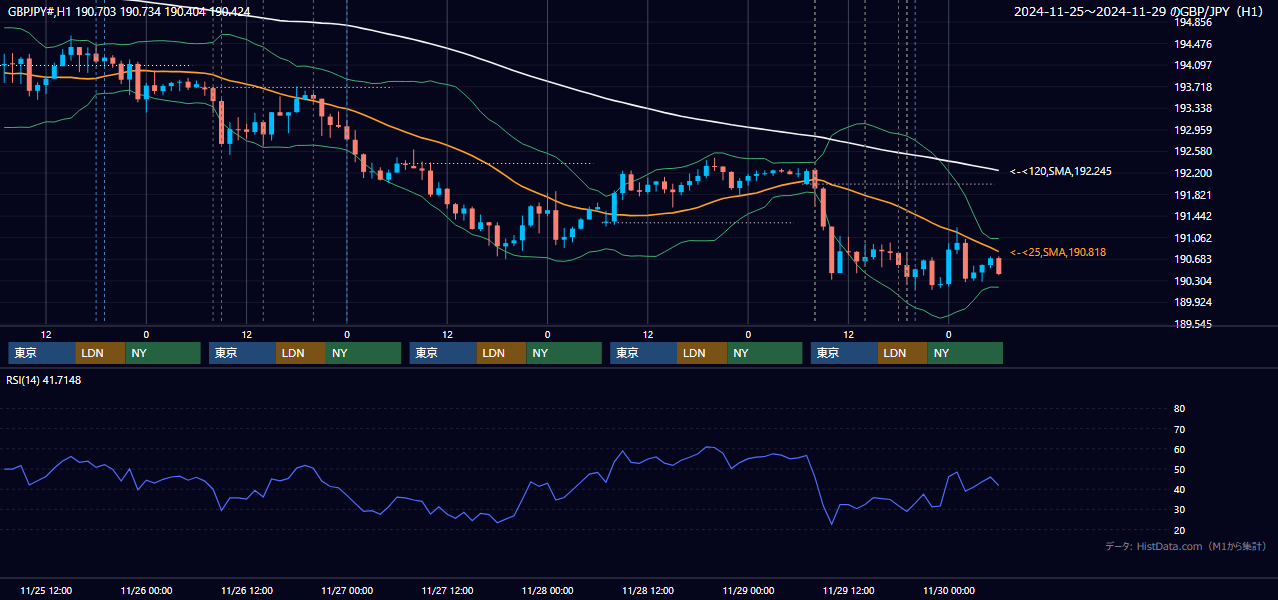The width and height of the screenshot is (1278, 600).
Task: Click the price axis value 192.200
Action: (x=1193, y=173)
